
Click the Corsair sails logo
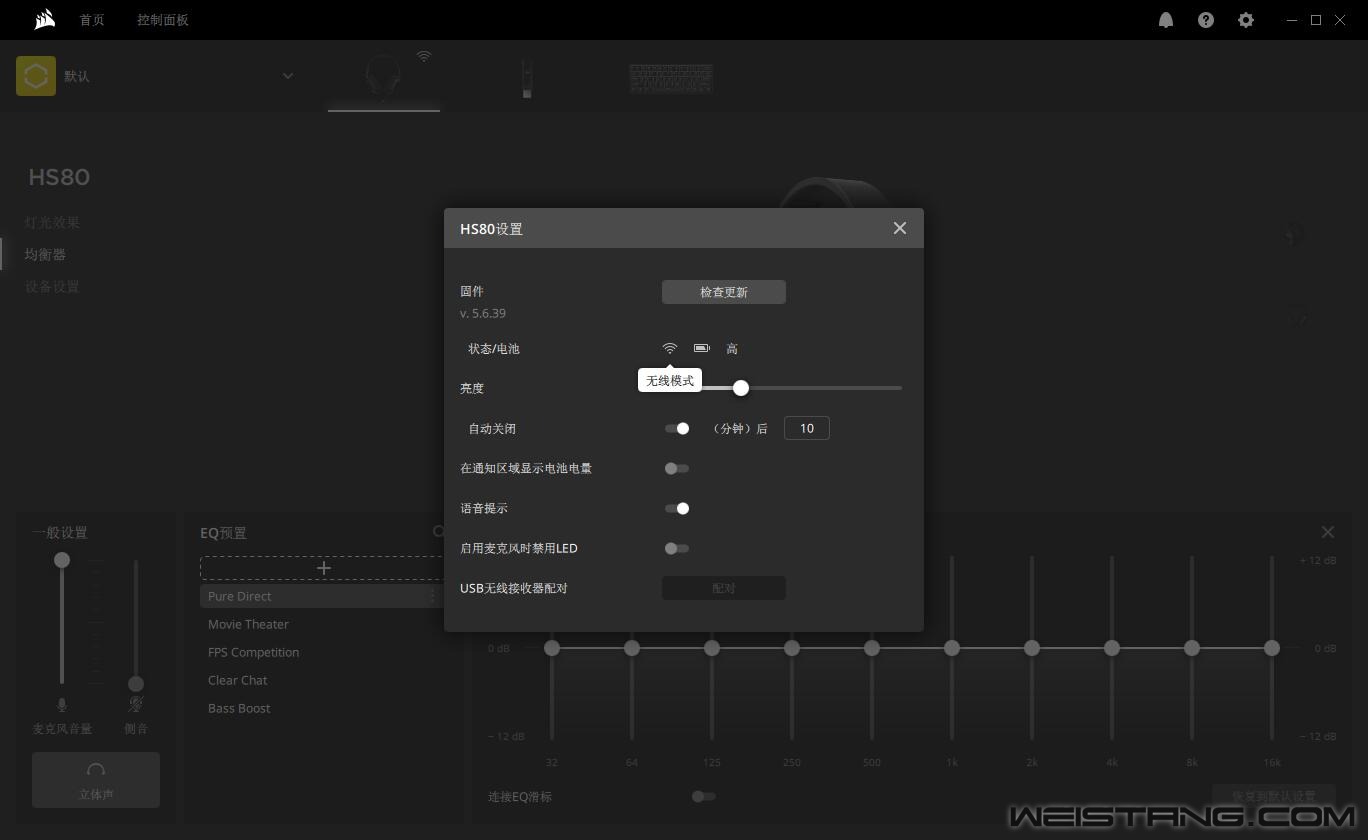pos(44,19)
